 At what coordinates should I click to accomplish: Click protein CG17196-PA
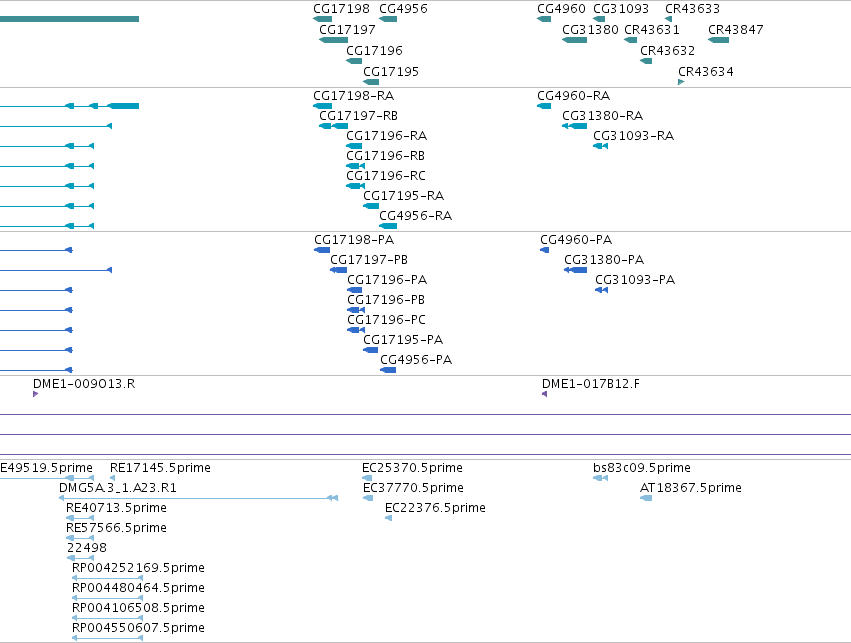354,290
